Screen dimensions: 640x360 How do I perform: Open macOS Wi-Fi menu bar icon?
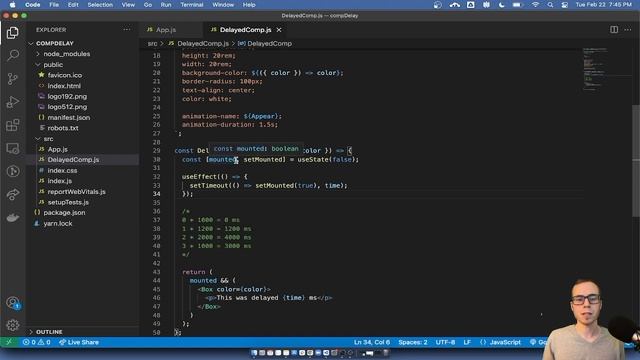pyautogui.click(x=535, y=5)
